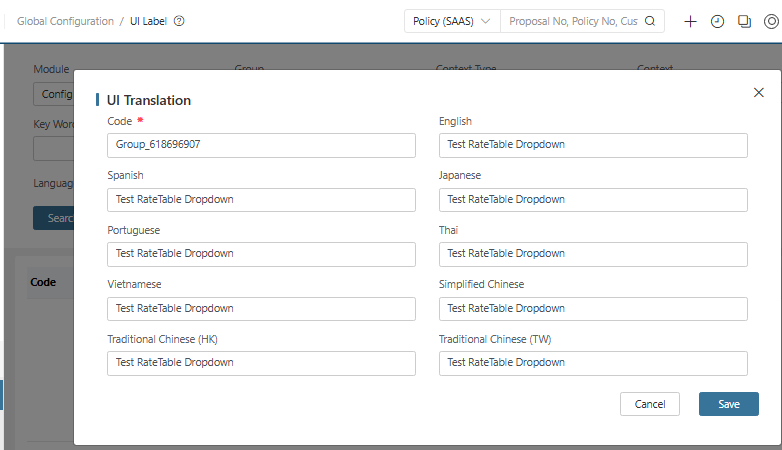Close the UI Translation dialog
Image resolution: width=782 pixels, height=450 pixels.
[x=758, y=93]
